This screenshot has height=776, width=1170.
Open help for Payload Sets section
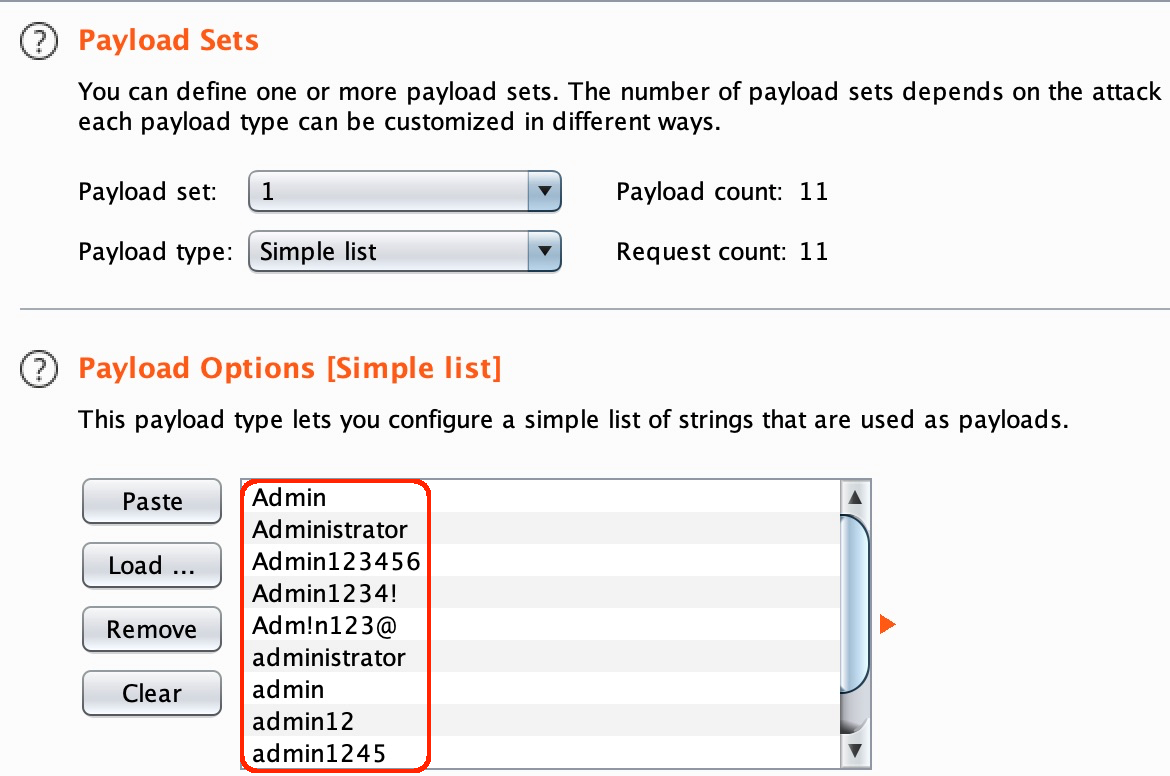tap(39, 42)
